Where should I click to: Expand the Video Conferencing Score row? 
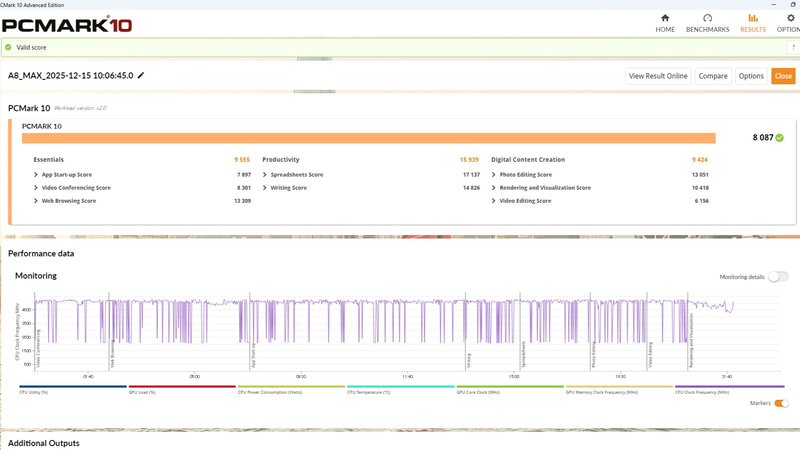tap(36, 188)
